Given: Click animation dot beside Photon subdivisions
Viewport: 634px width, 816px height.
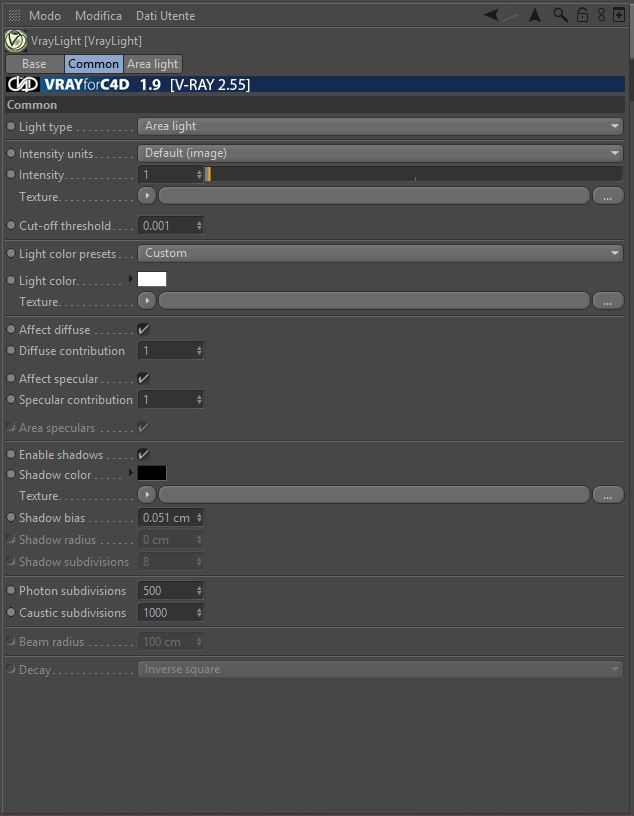Looking at the screenshot, I should coord(11,591).
